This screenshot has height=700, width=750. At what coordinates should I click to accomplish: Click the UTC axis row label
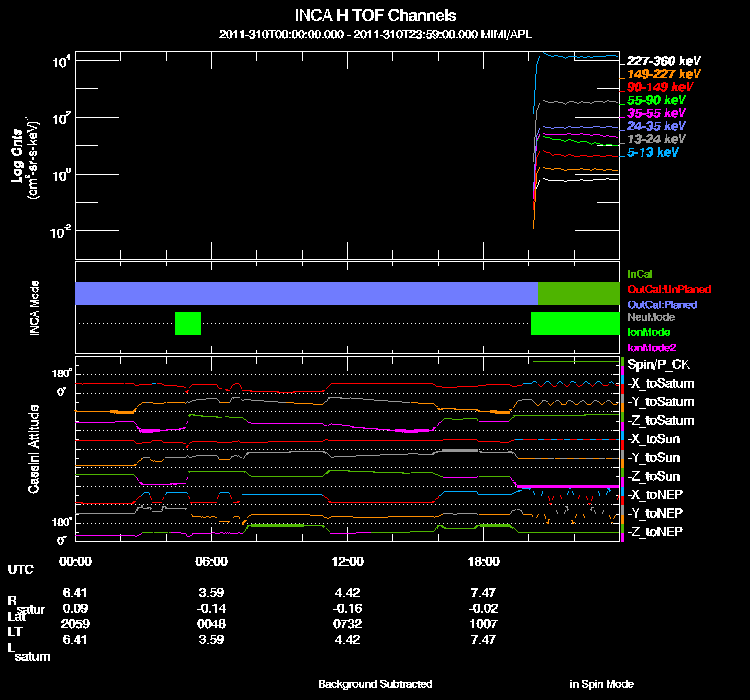click(x=21, y=569)
